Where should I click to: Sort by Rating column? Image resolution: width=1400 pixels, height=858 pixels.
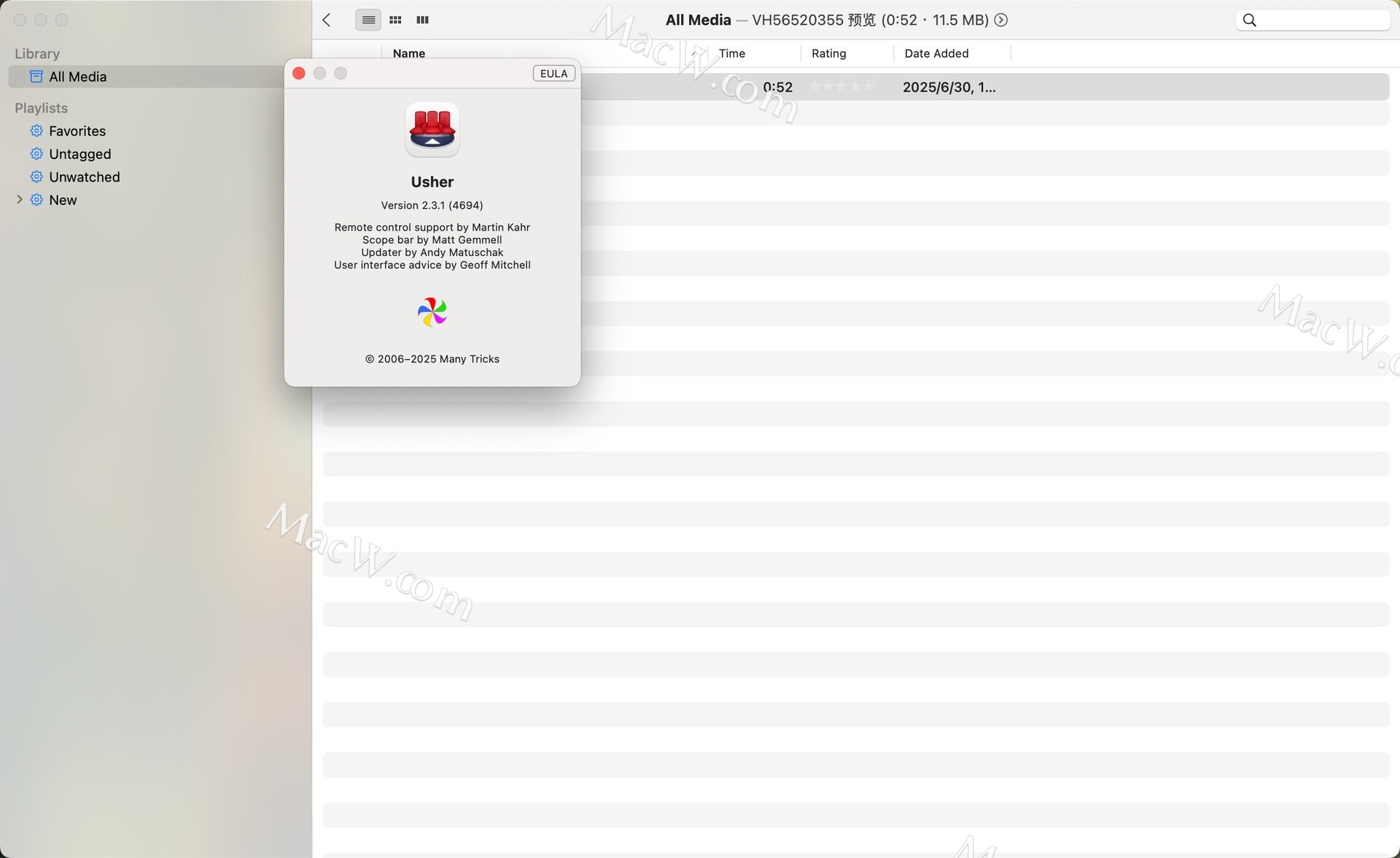click(x=829, y=53)
